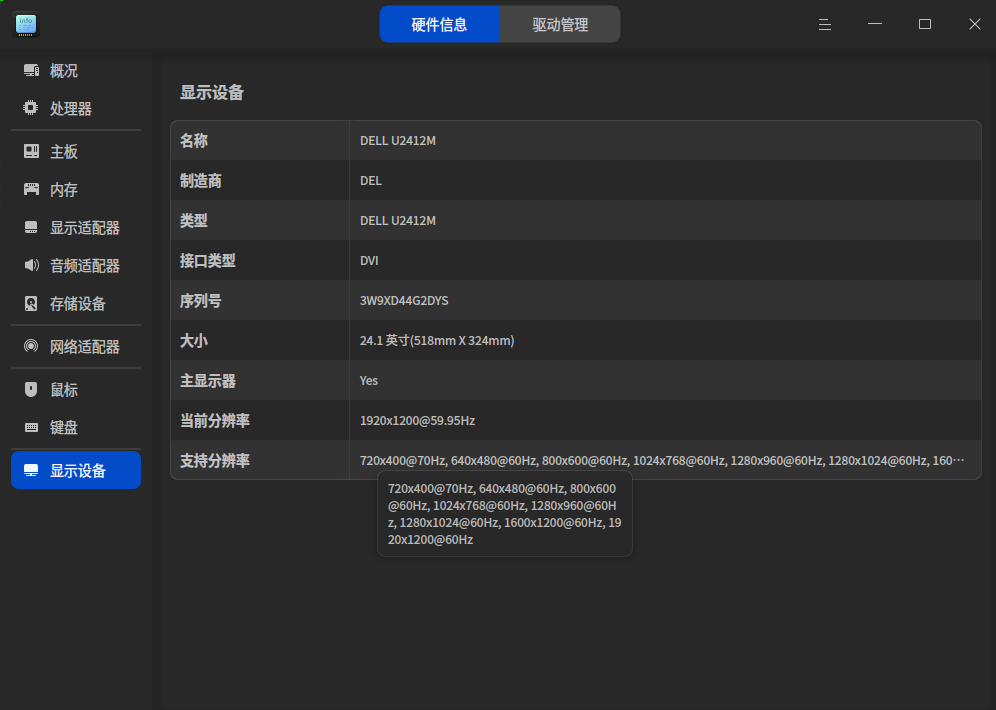Maximize the device manager window
996x710 pixels.
(925, 24)
